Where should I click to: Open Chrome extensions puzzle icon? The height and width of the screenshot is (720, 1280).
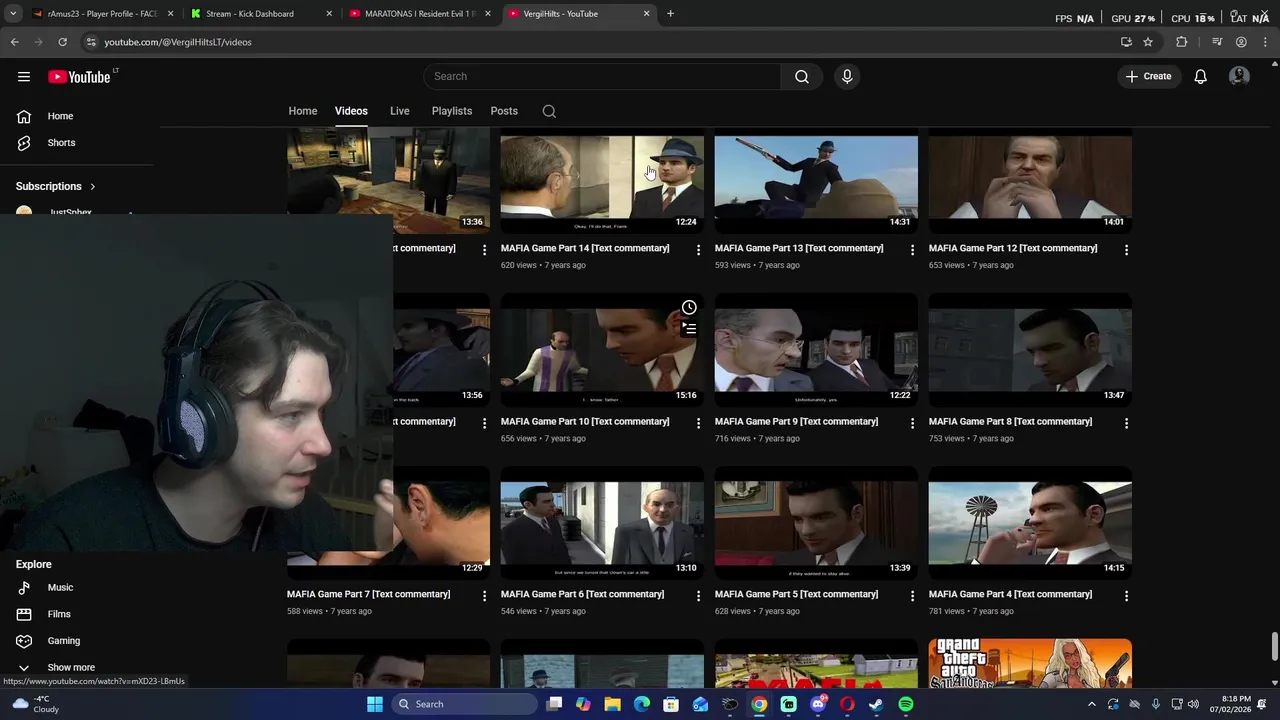[x=1182, y=42]
